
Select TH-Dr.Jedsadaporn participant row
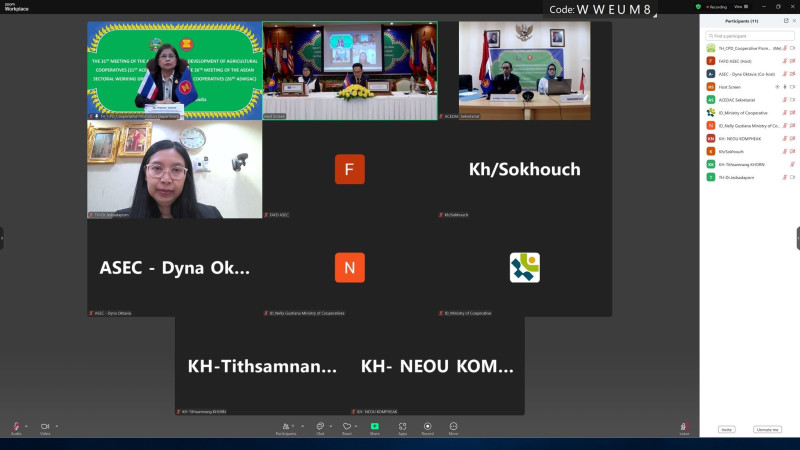749,177
